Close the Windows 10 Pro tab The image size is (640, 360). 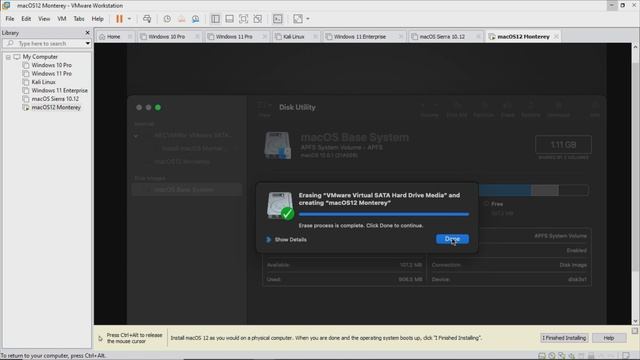tap(197, 37)
